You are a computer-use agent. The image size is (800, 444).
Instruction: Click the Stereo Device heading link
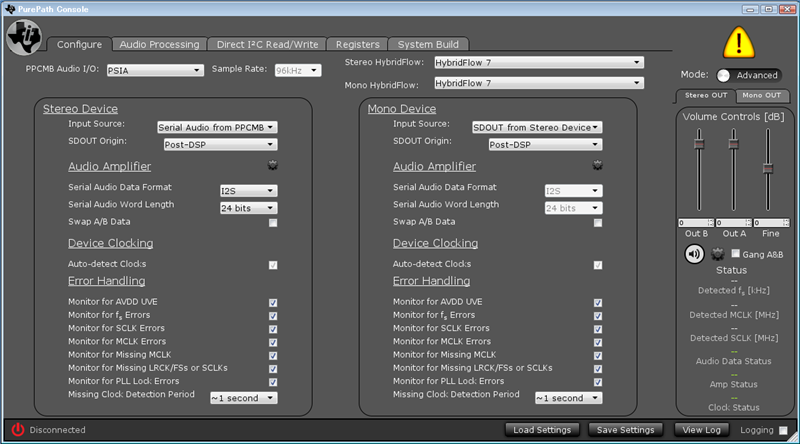point(80,109)
